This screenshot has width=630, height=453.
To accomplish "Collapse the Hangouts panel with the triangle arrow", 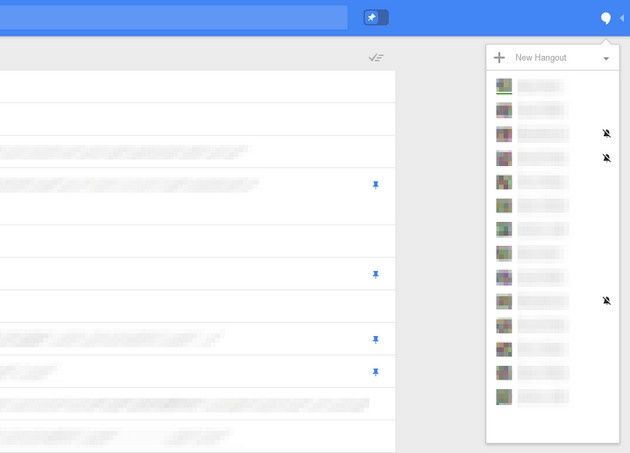I will [622, 18].
